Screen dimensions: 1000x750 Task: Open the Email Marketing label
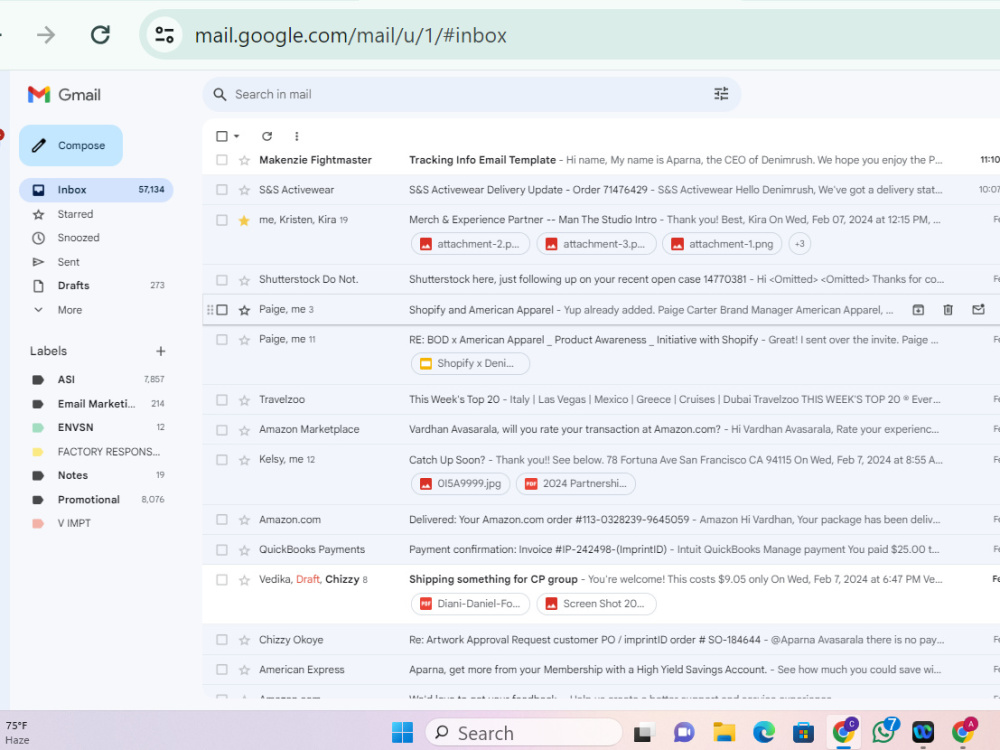tap(96, 404)
